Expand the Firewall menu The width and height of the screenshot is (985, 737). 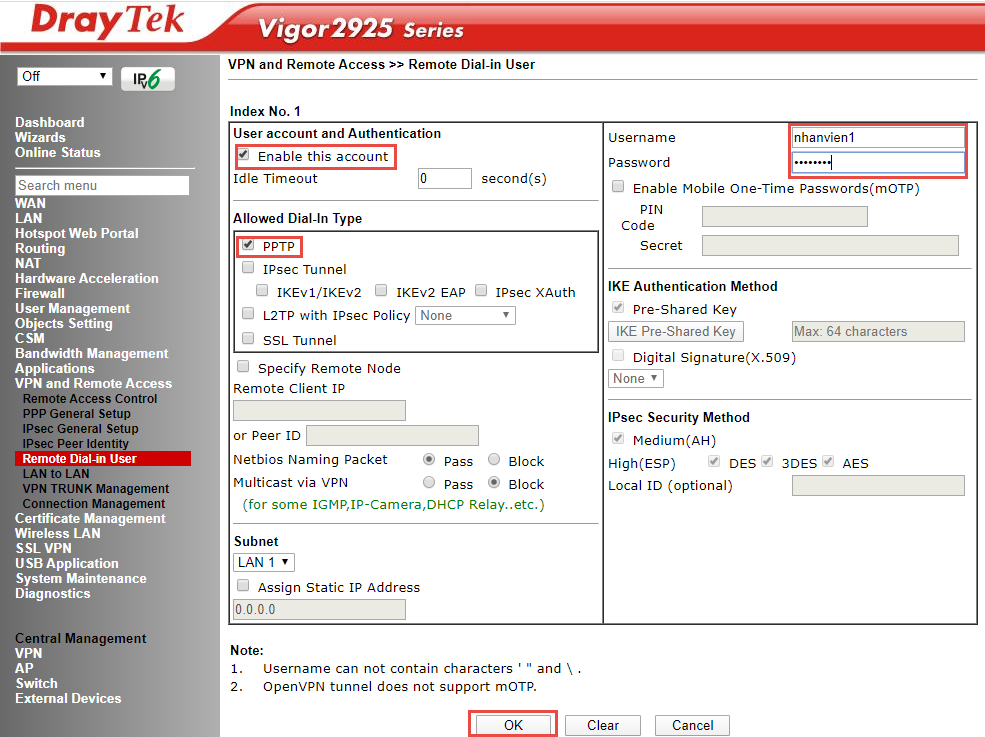coord(40,293)
